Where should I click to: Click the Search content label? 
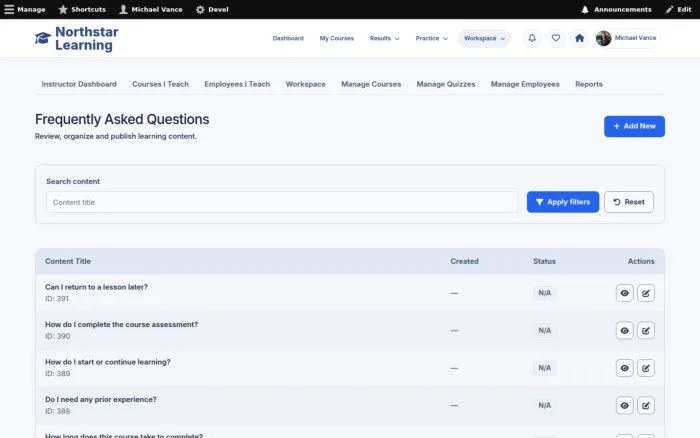pos(73,181)
